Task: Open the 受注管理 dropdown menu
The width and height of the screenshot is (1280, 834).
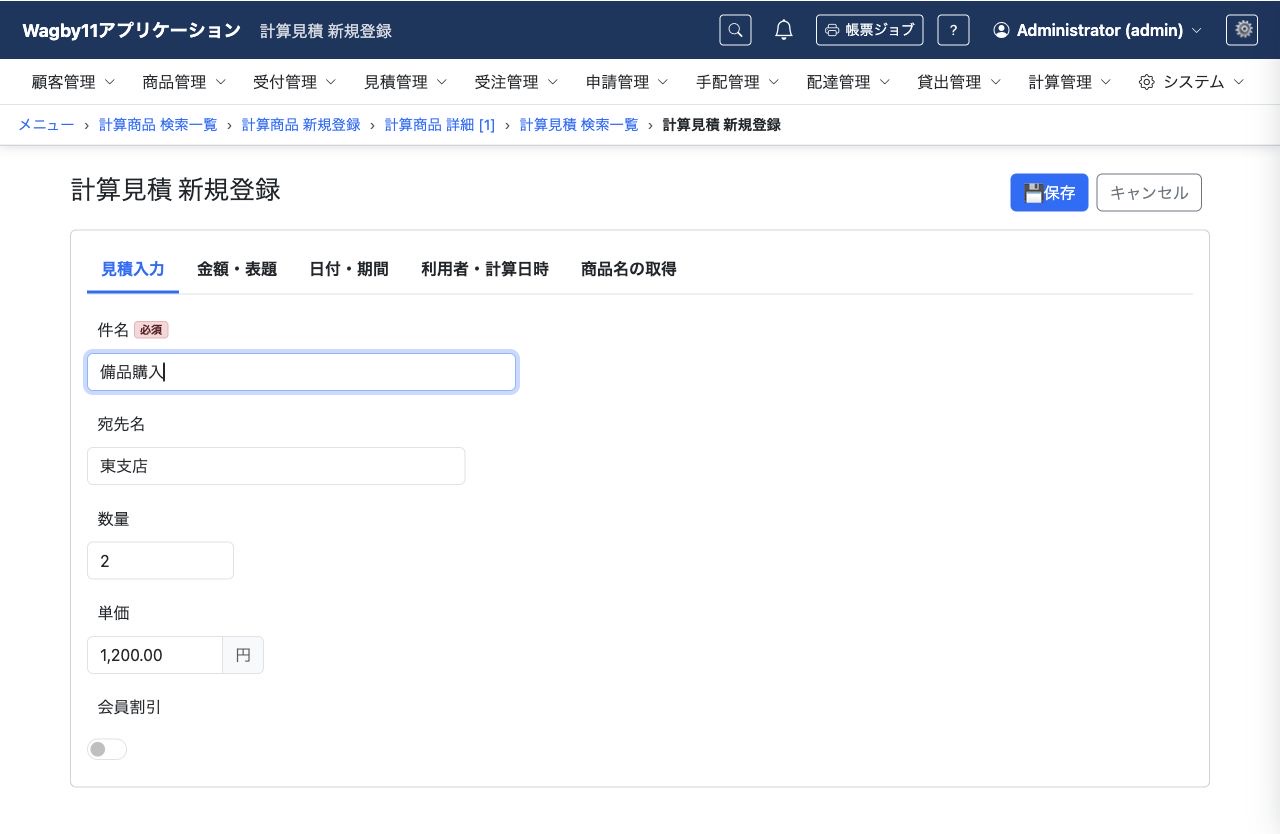Action: pyautogui.click(x=516, y=82)
